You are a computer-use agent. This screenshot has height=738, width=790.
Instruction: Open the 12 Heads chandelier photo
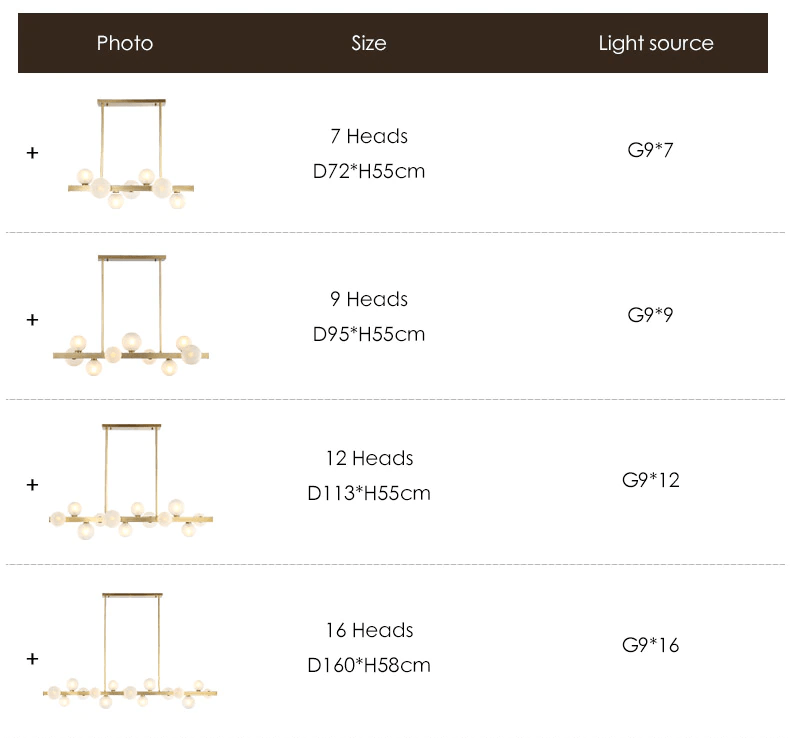(x=132, y=484)
